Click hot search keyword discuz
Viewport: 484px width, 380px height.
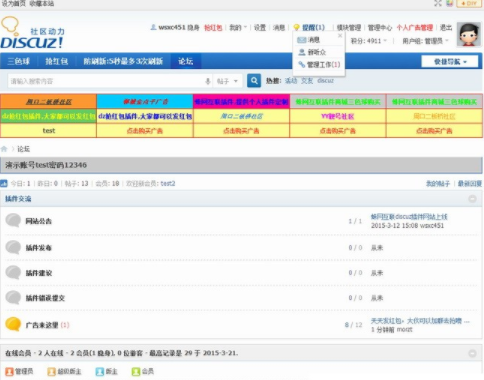tap(325, 80)
